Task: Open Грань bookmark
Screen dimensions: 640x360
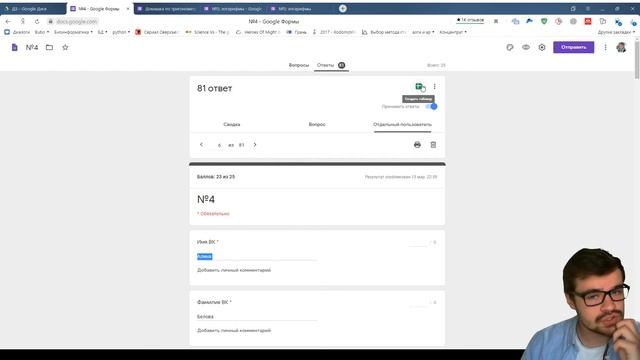Action: [x=297, y=32]
